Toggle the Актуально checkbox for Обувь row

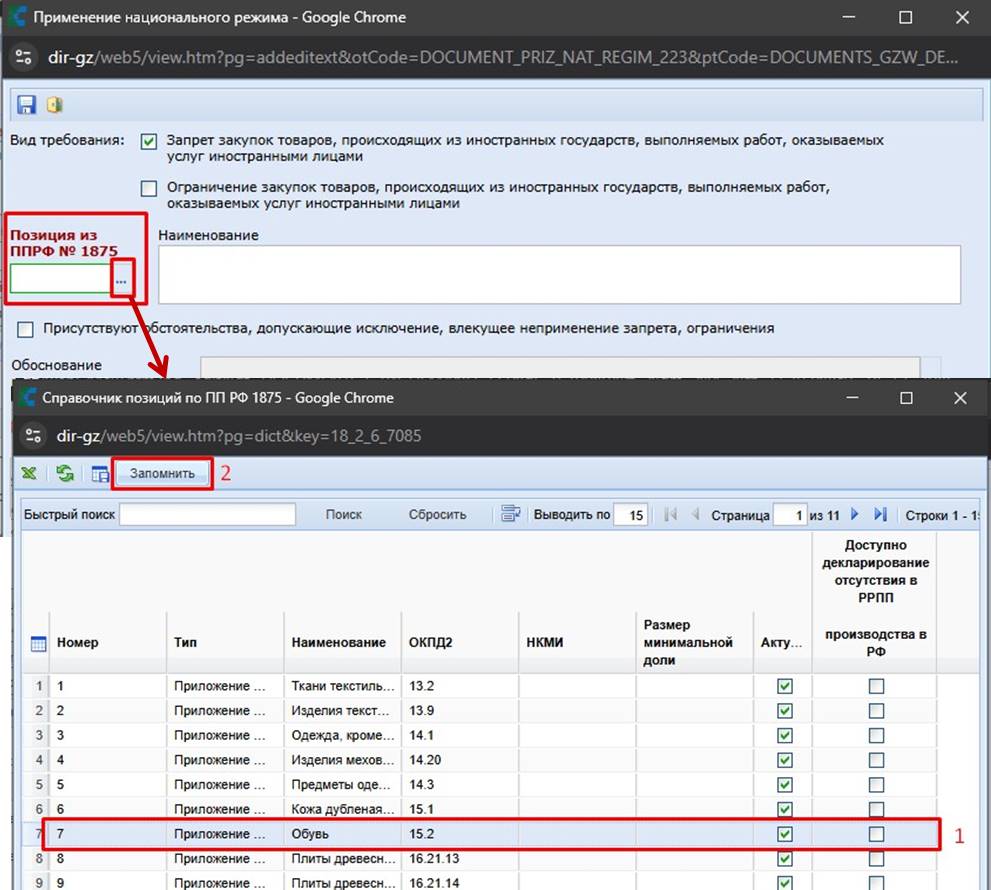(784, 834)
